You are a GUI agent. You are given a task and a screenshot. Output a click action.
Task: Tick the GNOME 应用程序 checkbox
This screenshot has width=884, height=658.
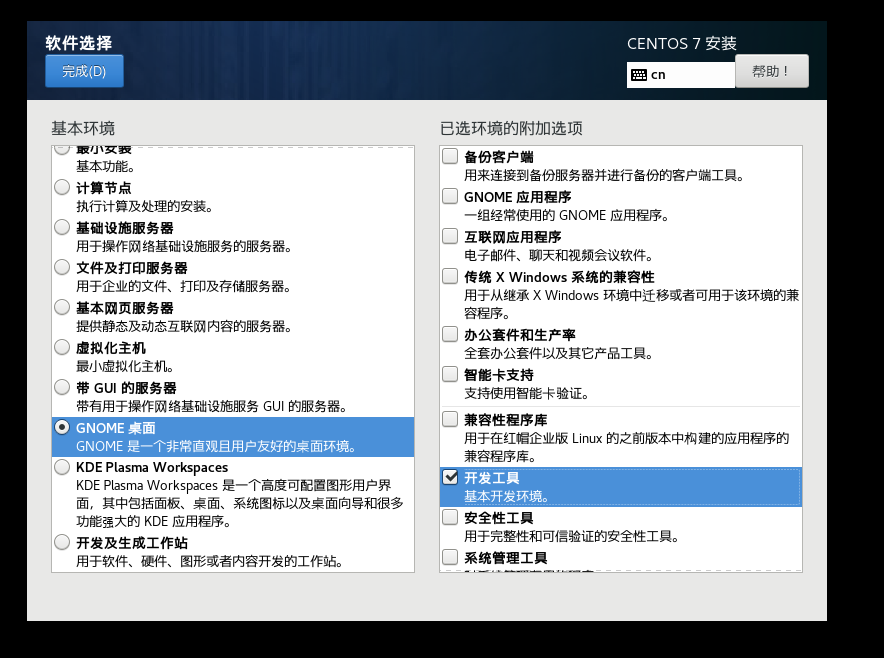pyautogui.click(x=450, y=196)
